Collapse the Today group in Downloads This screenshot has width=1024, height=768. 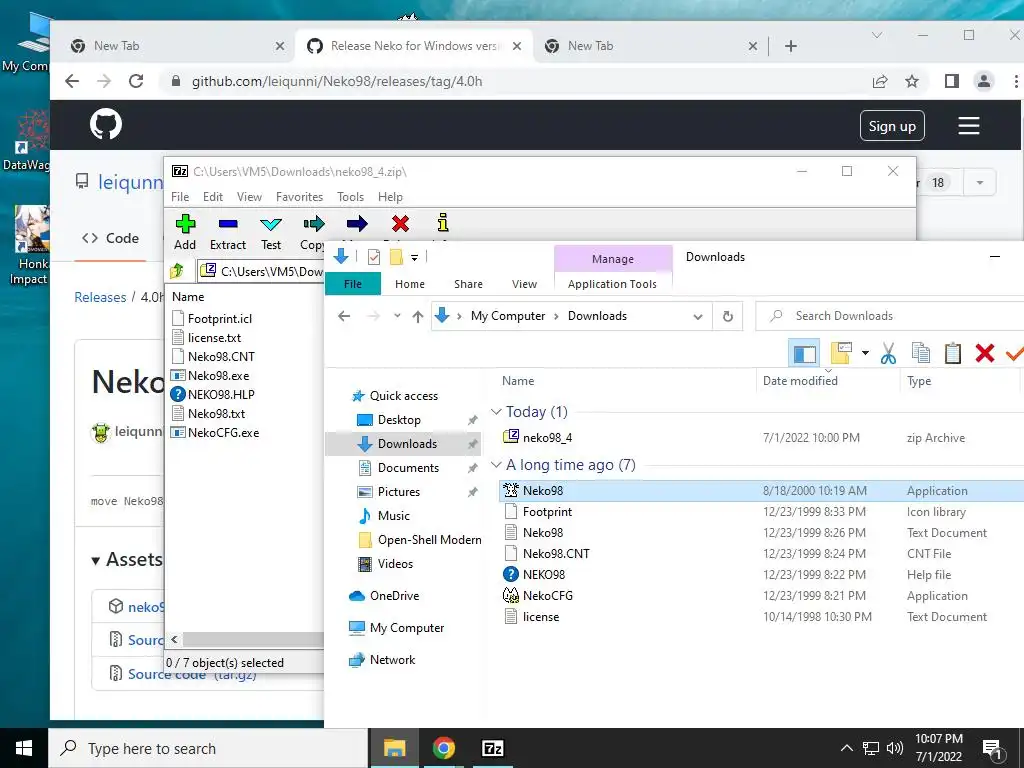496,411
